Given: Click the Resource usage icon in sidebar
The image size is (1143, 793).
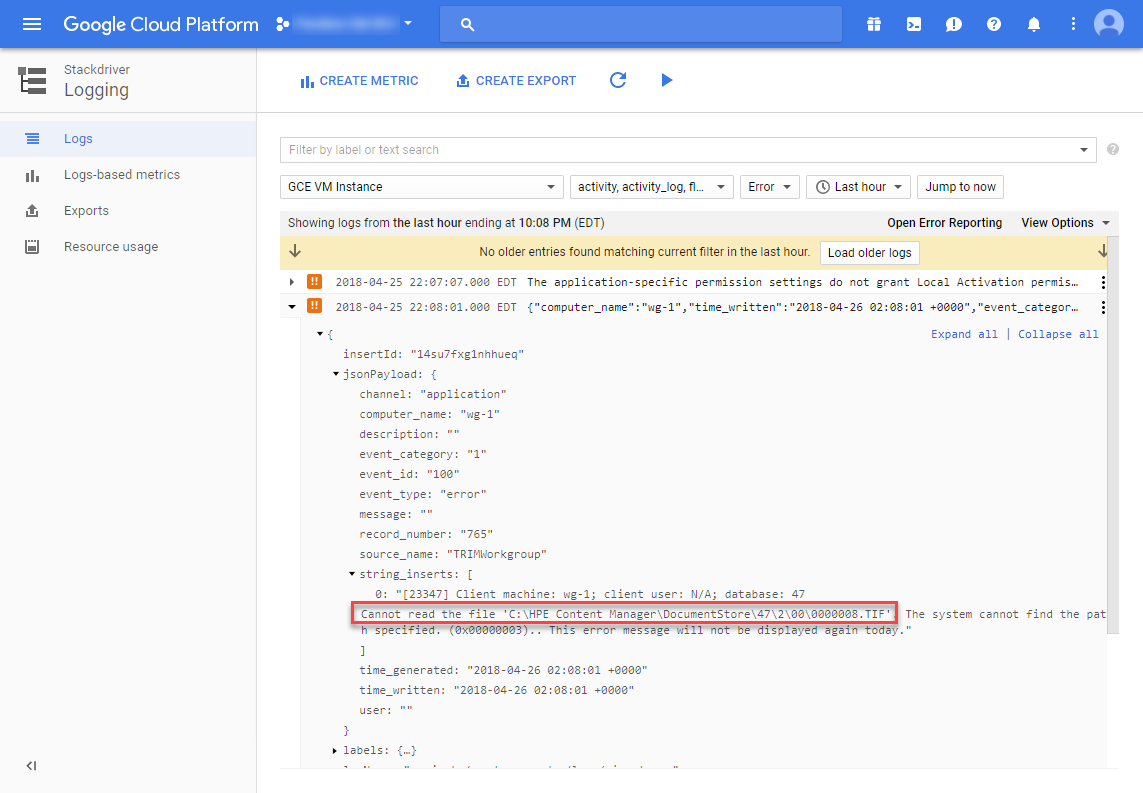Looking at the screenshot, I should pos(32,247).
